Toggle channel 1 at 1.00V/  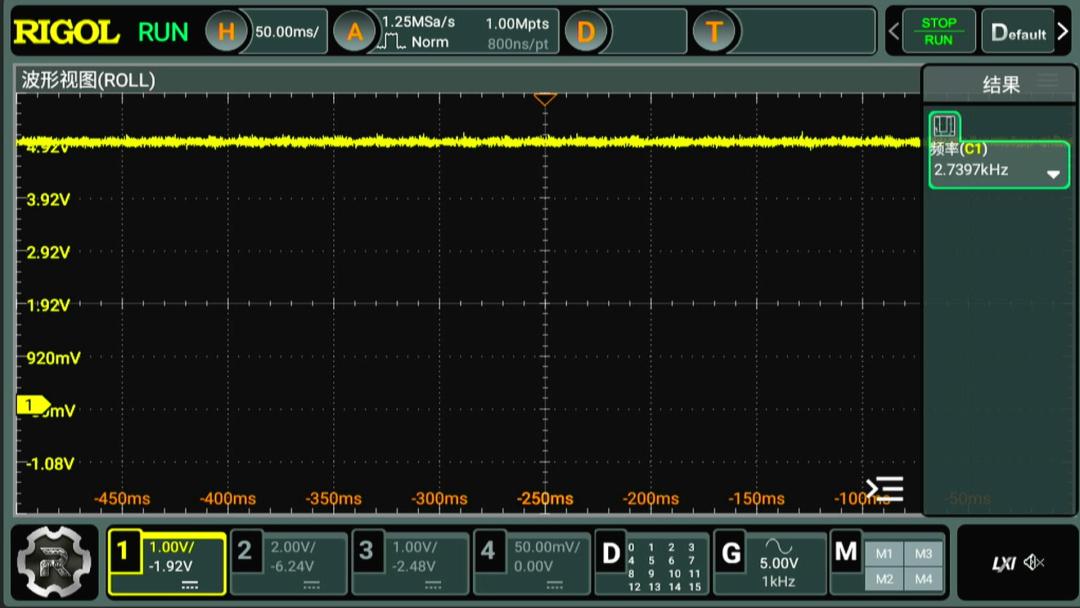(x=166, y=562)
